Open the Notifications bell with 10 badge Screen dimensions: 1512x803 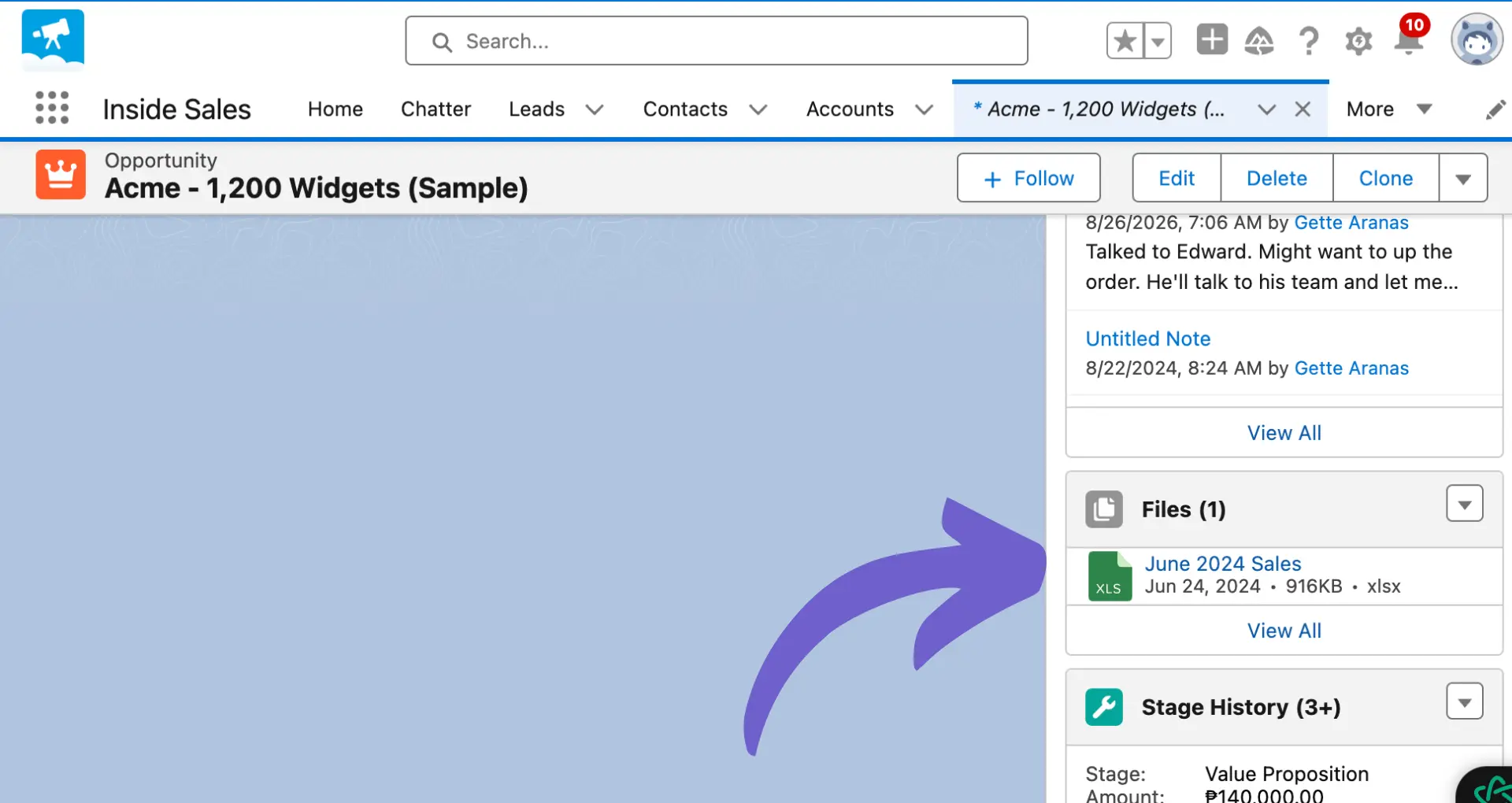(1410, 36)
